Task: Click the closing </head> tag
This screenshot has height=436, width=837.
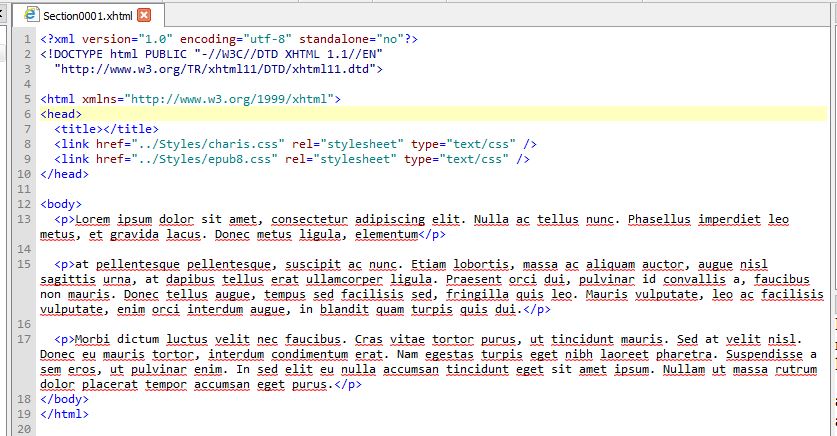Action: click(x=65, y=174)
